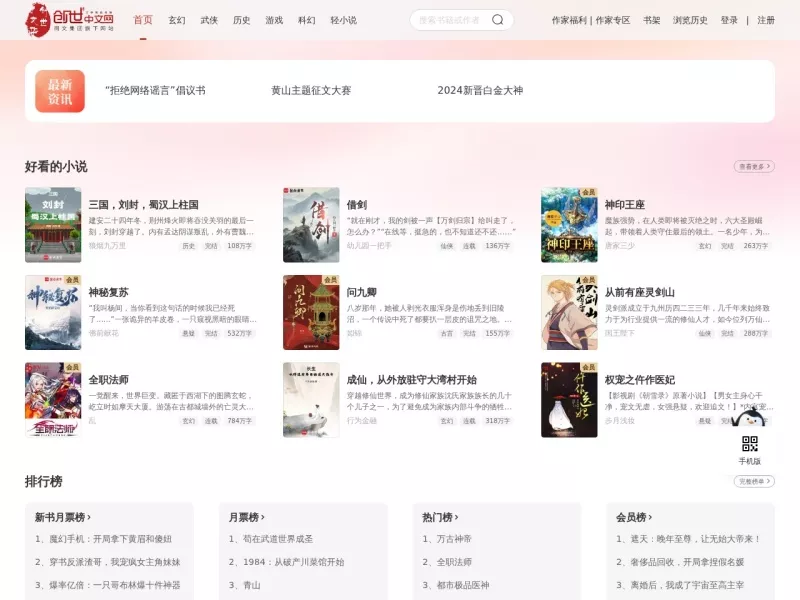800x600 pixels.
Task: Expand the 月票榜 ranking list
Action: pyautogui.click(x=246, y=517)
